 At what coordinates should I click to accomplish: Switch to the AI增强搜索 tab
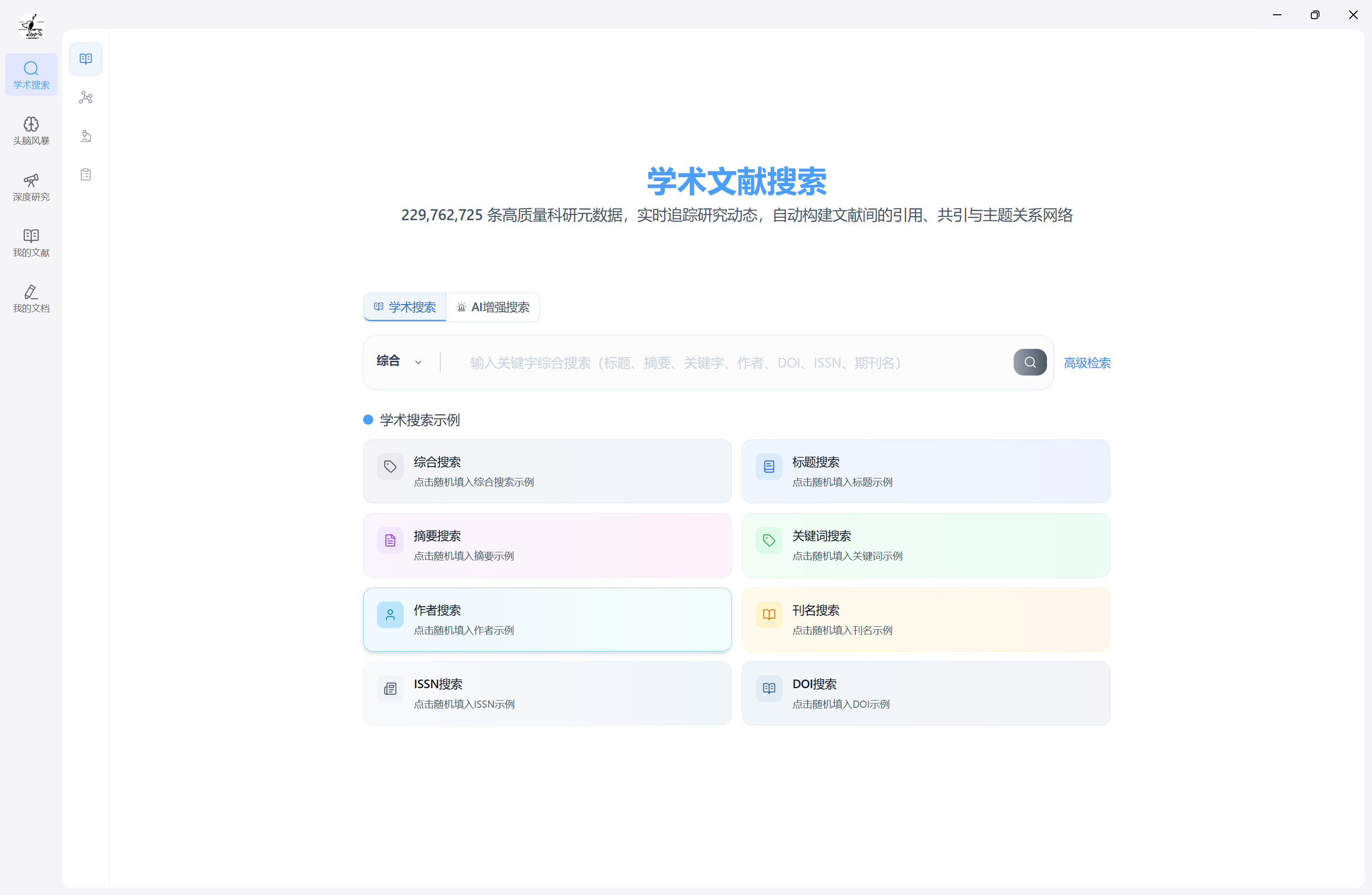click(x=493, y=307)
